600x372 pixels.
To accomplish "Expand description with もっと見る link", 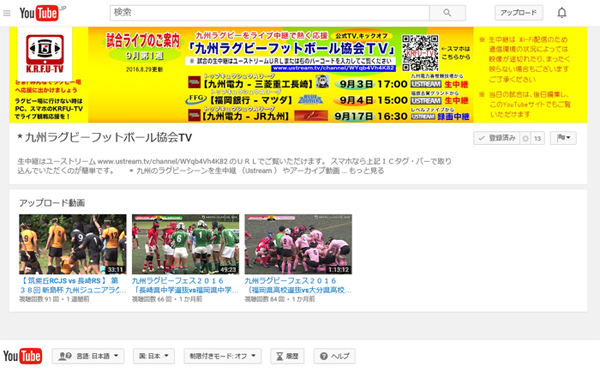I will (367, 171).
